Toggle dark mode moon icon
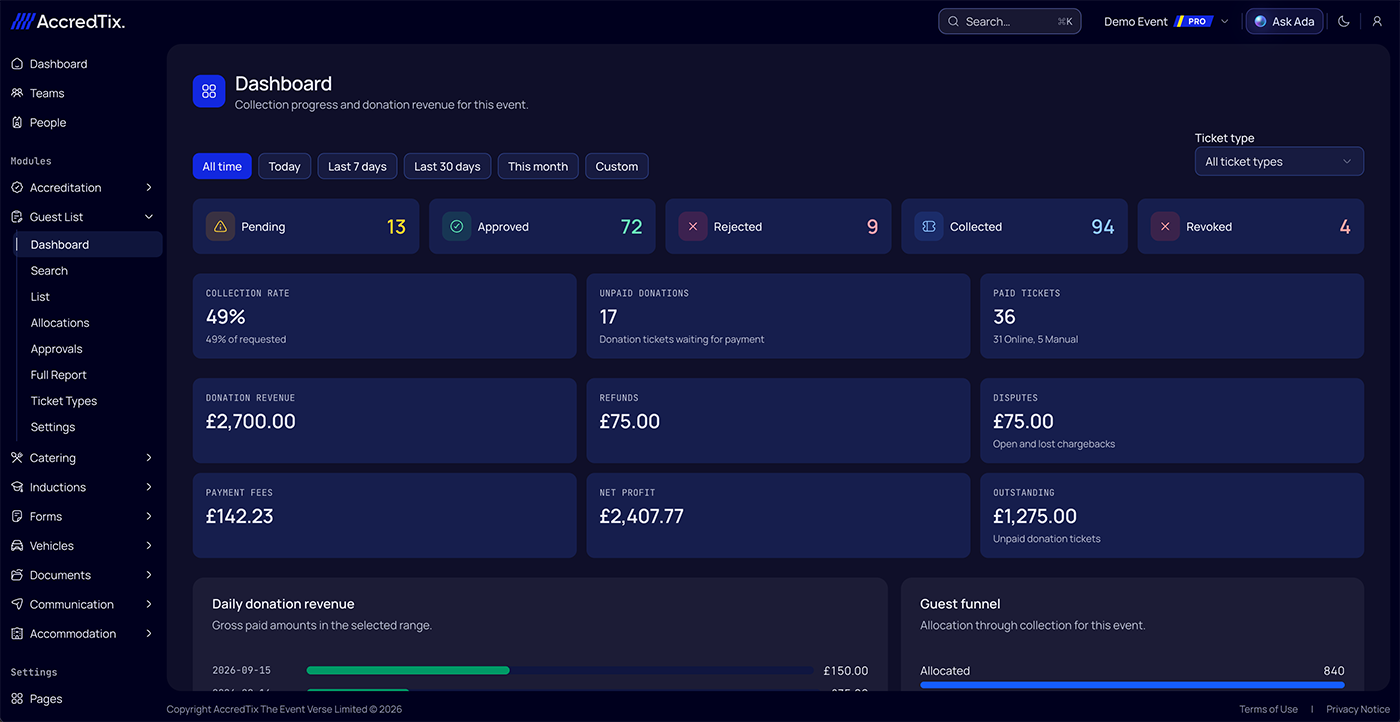Screen dimensions: 1400x722 pyautogui.click(x=1344, y=21)
